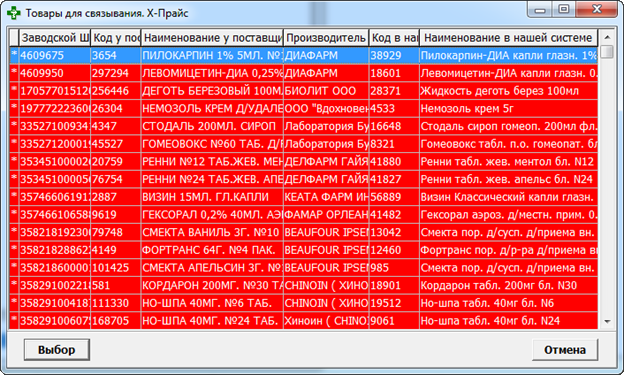The height and width of the screenshot is (375, 624).
Task: Select the ПИЛОКАРПИН 1% 5МЛ. row
Action: (x=304, y=55)
